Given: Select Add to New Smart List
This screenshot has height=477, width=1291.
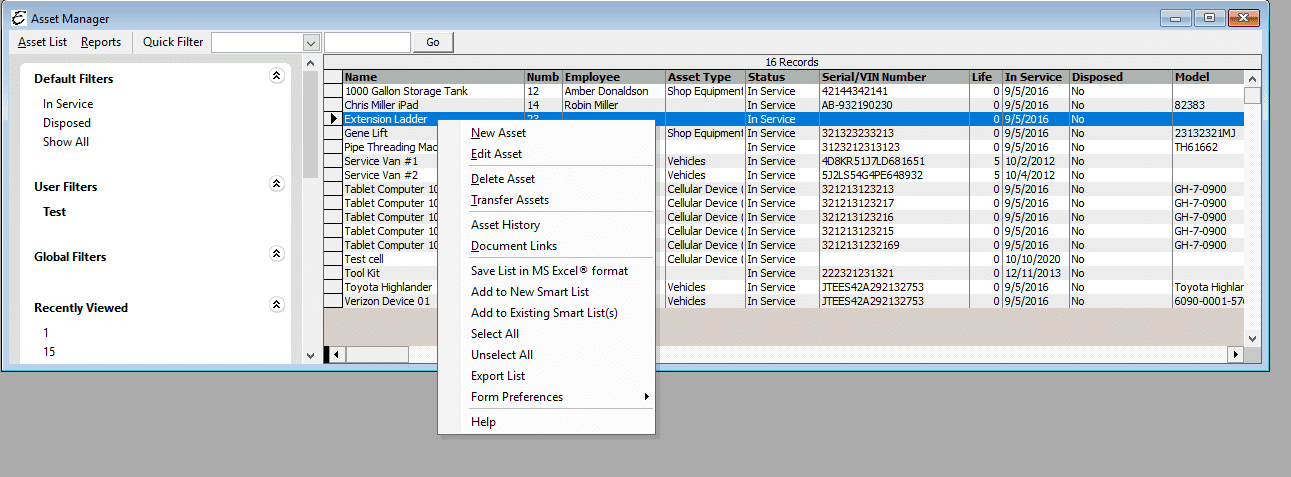Looking at the screenshot, I should [x=546, y=292].
